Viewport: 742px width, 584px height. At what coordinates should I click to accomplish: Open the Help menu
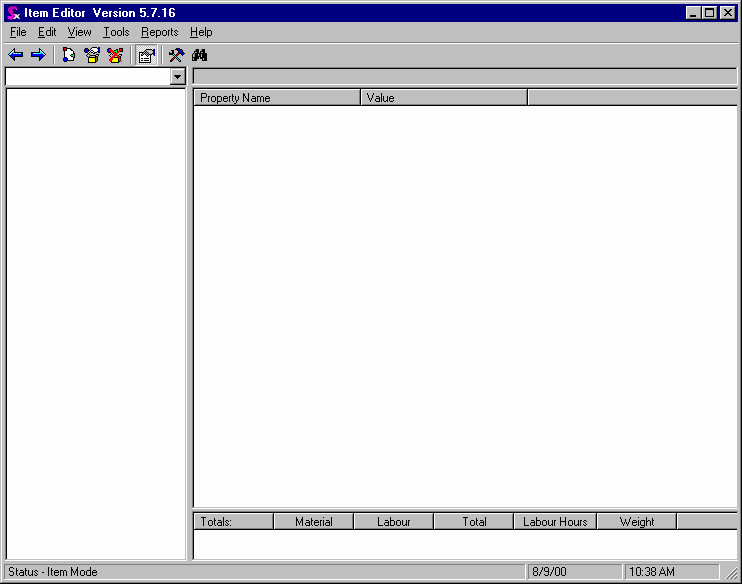[x=201, y=32]
